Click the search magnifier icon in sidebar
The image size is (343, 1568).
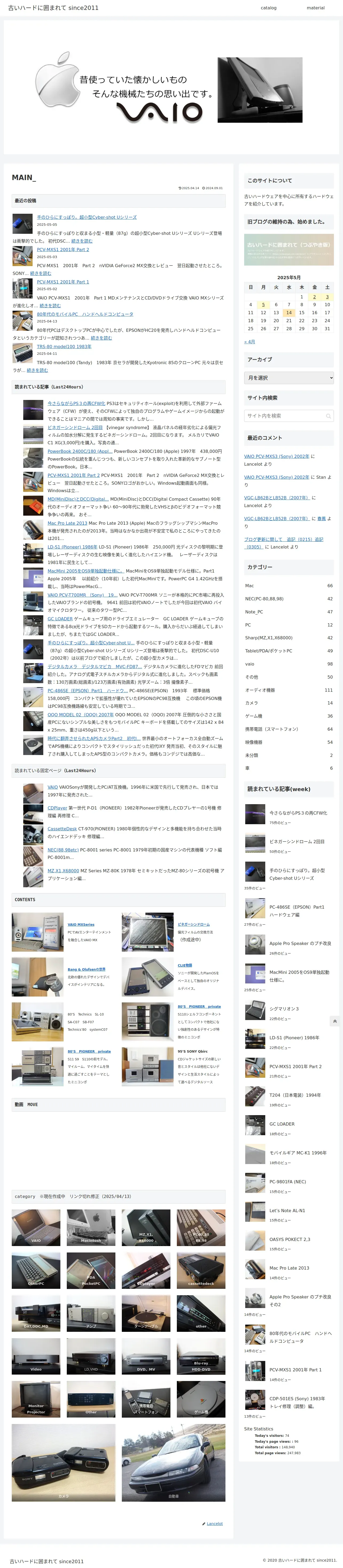tap(328, 416)
